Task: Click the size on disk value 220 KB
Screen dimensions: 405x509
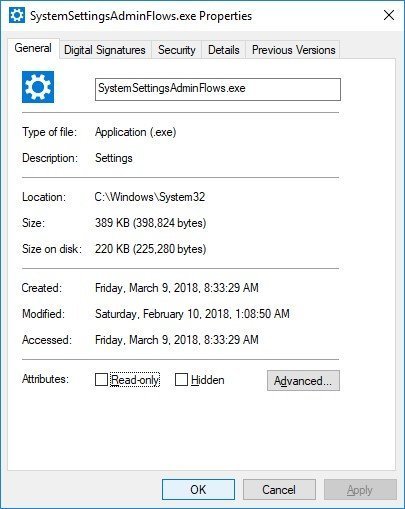Action: pyautogui.click(x=151, y=249)
